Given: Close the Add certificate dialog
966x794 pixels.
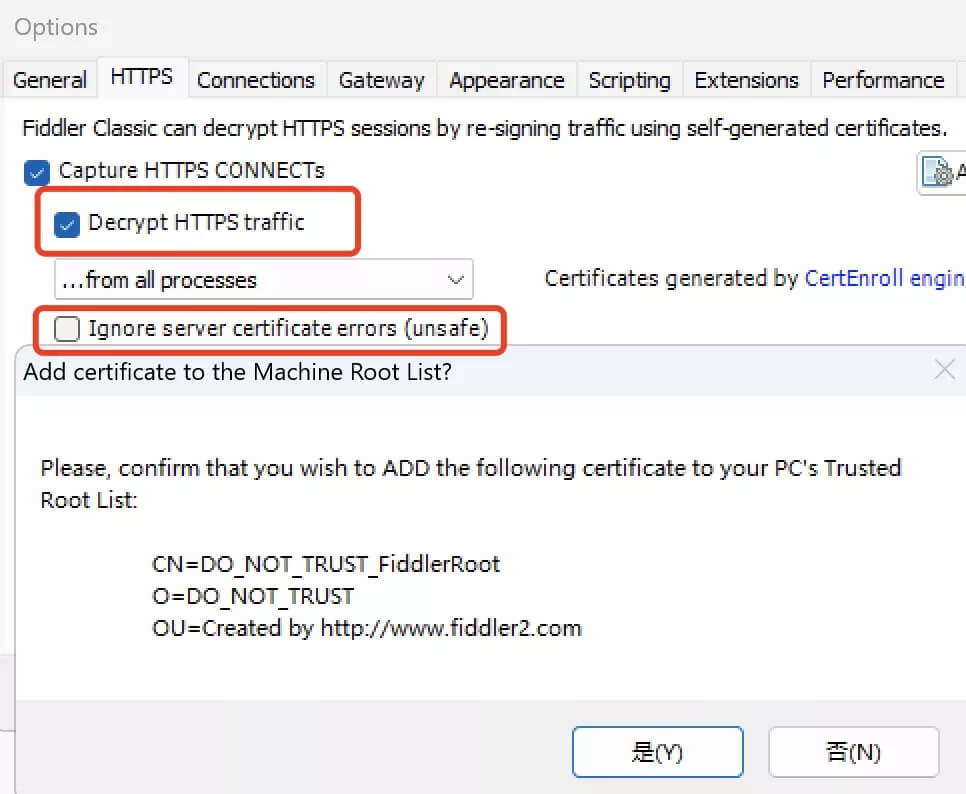Looking at the screenshot, I should click(944, 370).
